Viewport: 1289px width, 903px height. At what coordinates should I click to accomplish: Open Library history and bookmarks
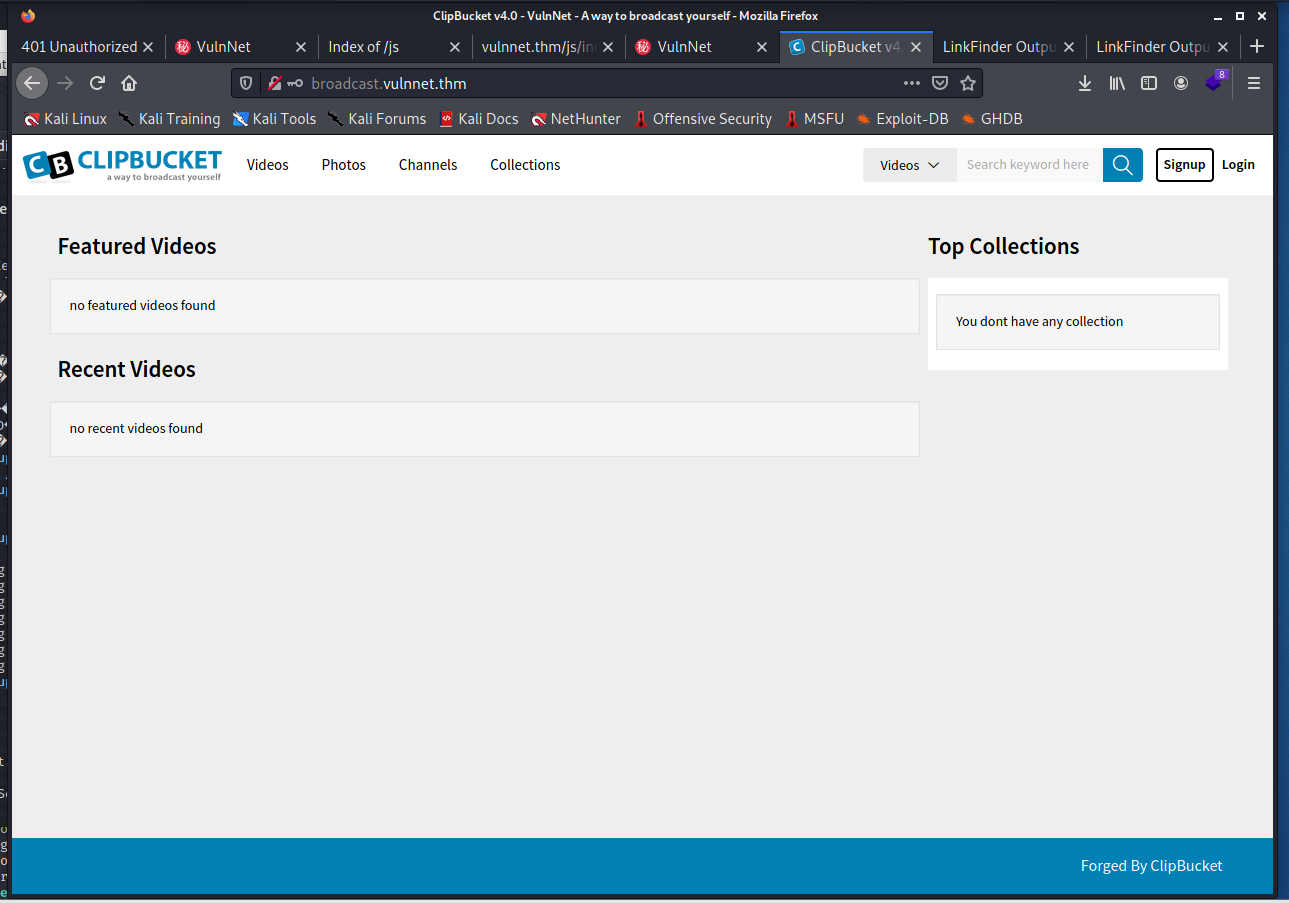coord(1117,83)
